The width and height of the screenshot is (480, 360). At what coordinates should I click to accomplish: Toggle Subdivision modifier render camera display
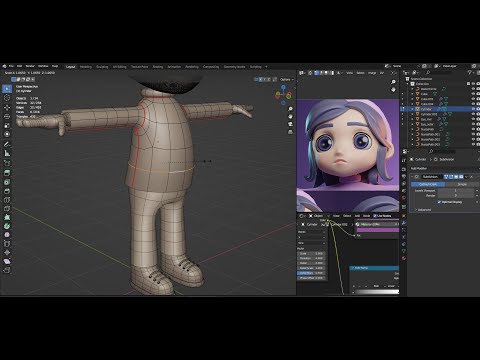tap(461, 177)
